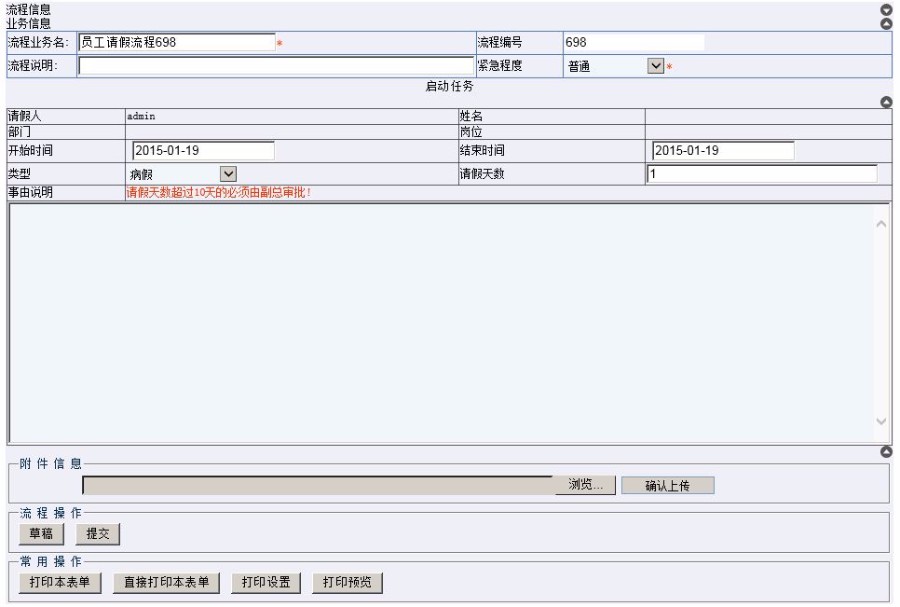
Task: Click inside the 事由说明 text area
Action: coord(441,323)
